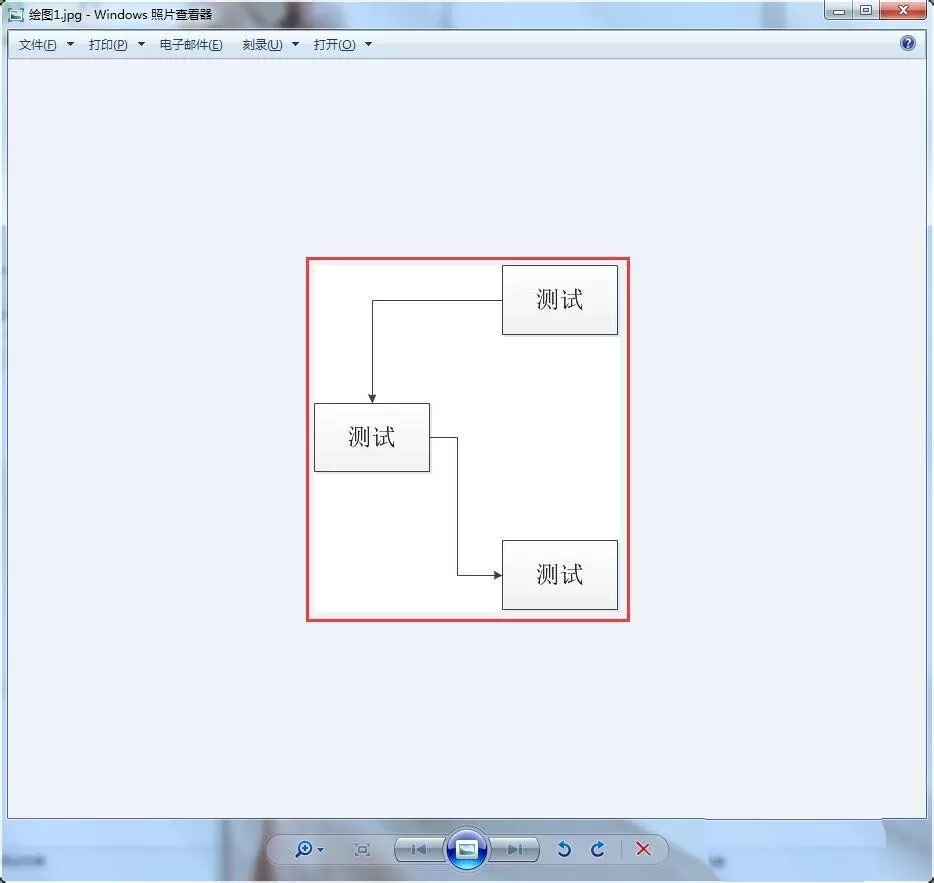Click the middle-left 测试 box in image
This screenshot has width=934, height=883.
click(372, 437)
